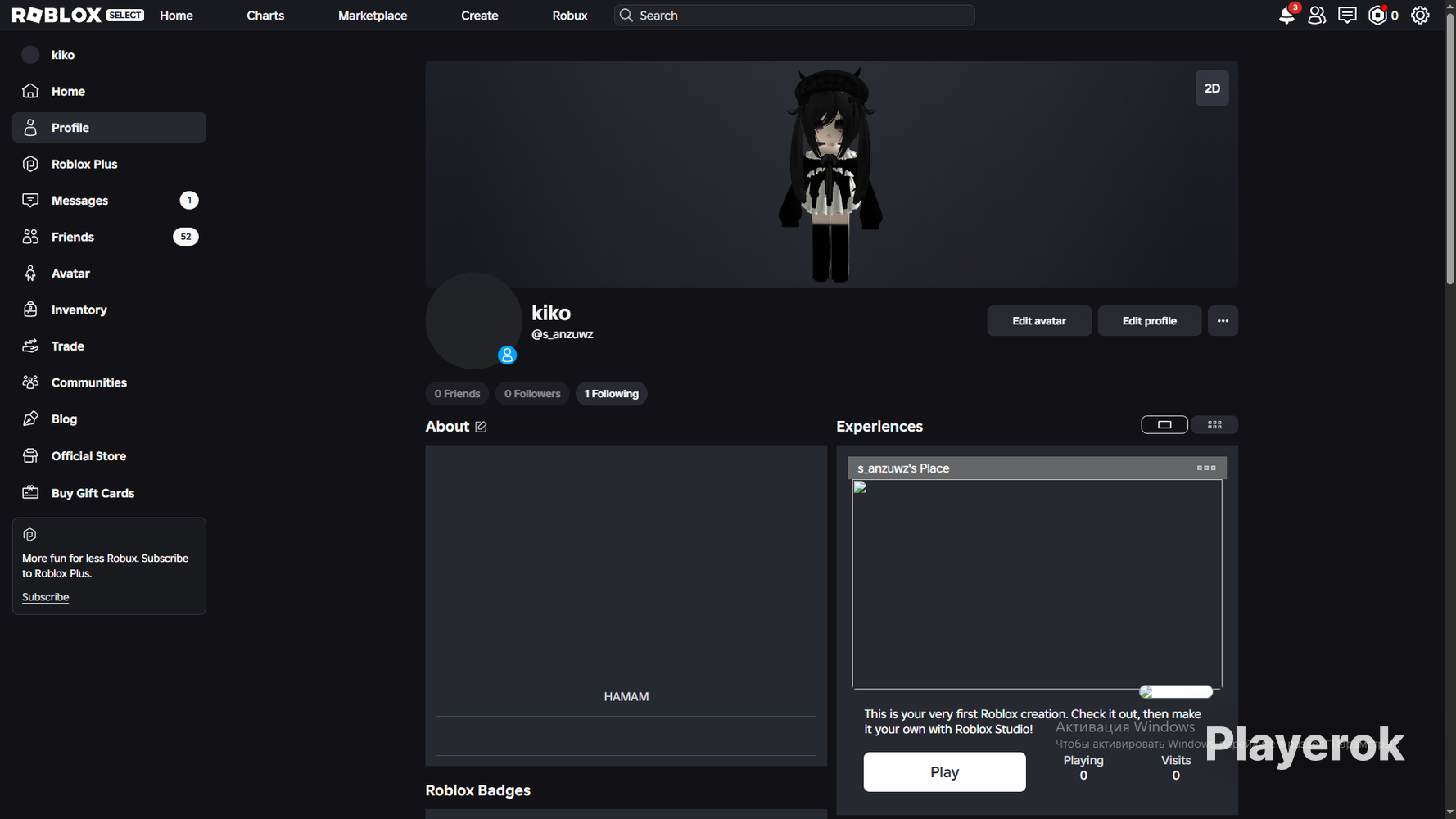Click the 1 unread badge next to Messages
Image resolution: width=1456 pixels, height=819 pixels.
[x=189, y=200]
